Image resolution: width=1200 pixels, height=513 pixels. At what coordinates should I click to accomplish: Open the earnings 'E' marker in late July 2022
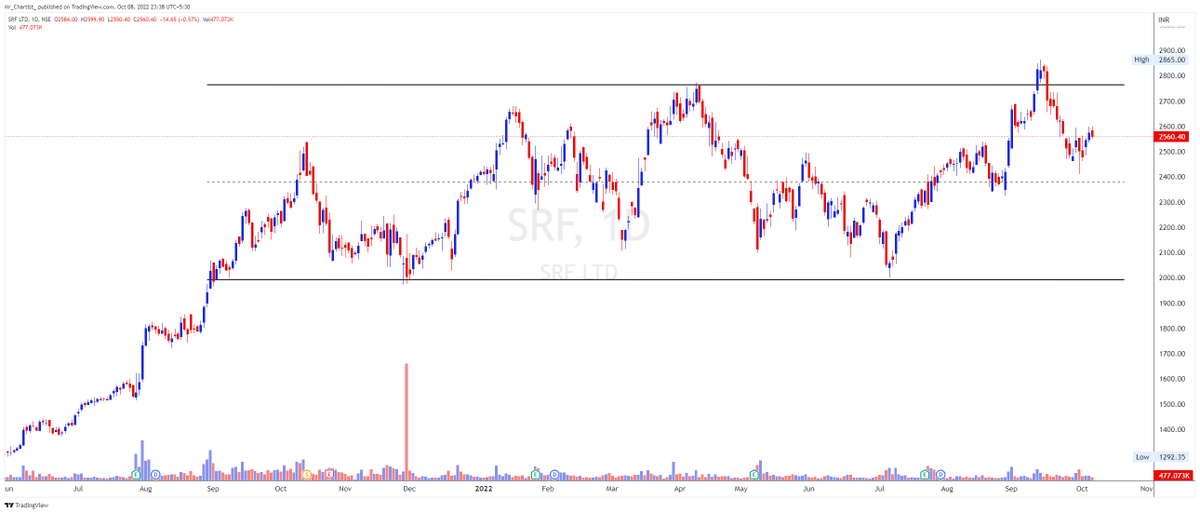[924, 473]
